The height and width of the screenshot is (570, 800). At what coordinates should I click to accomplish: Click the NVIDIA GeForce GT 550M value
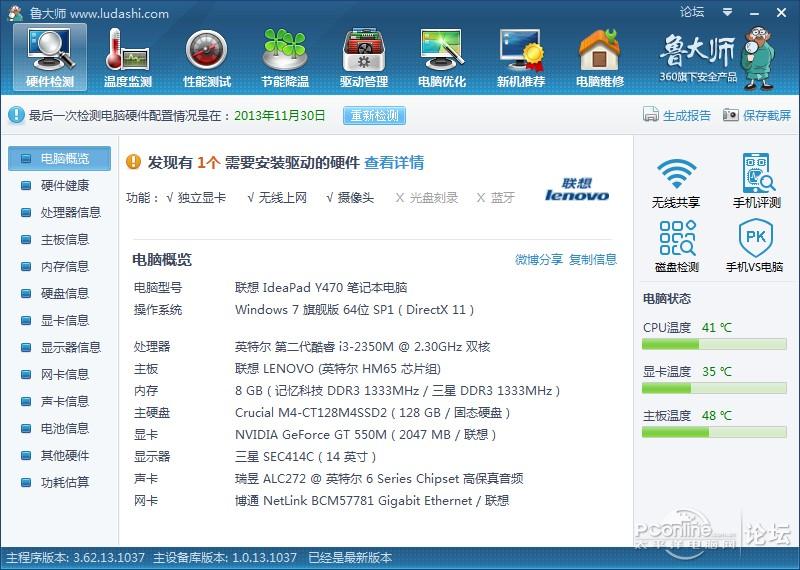click(x=365, y=435)
